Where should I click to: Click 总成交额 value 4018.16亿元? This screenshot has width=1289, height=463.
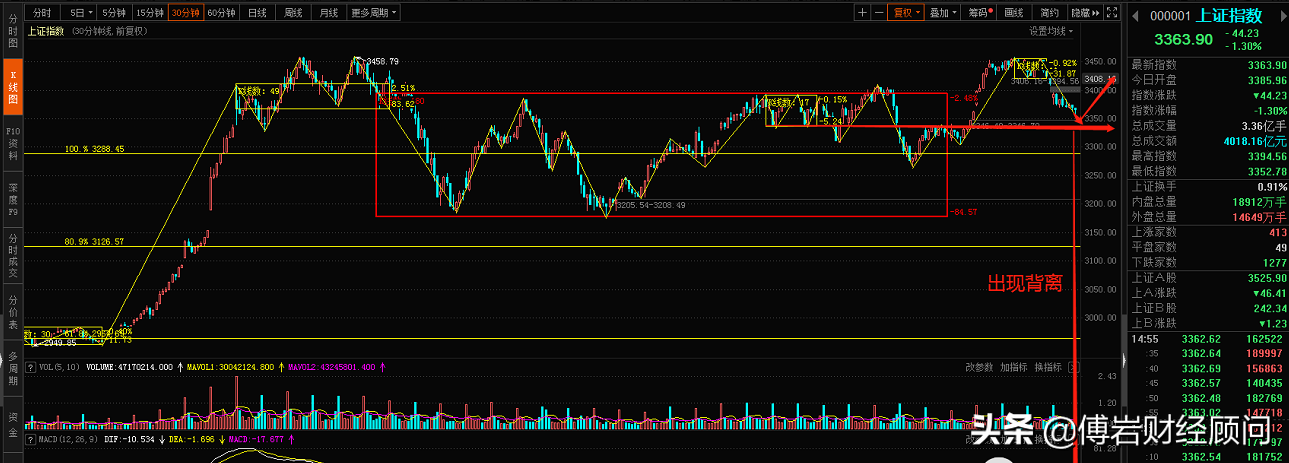(1256, 141)
